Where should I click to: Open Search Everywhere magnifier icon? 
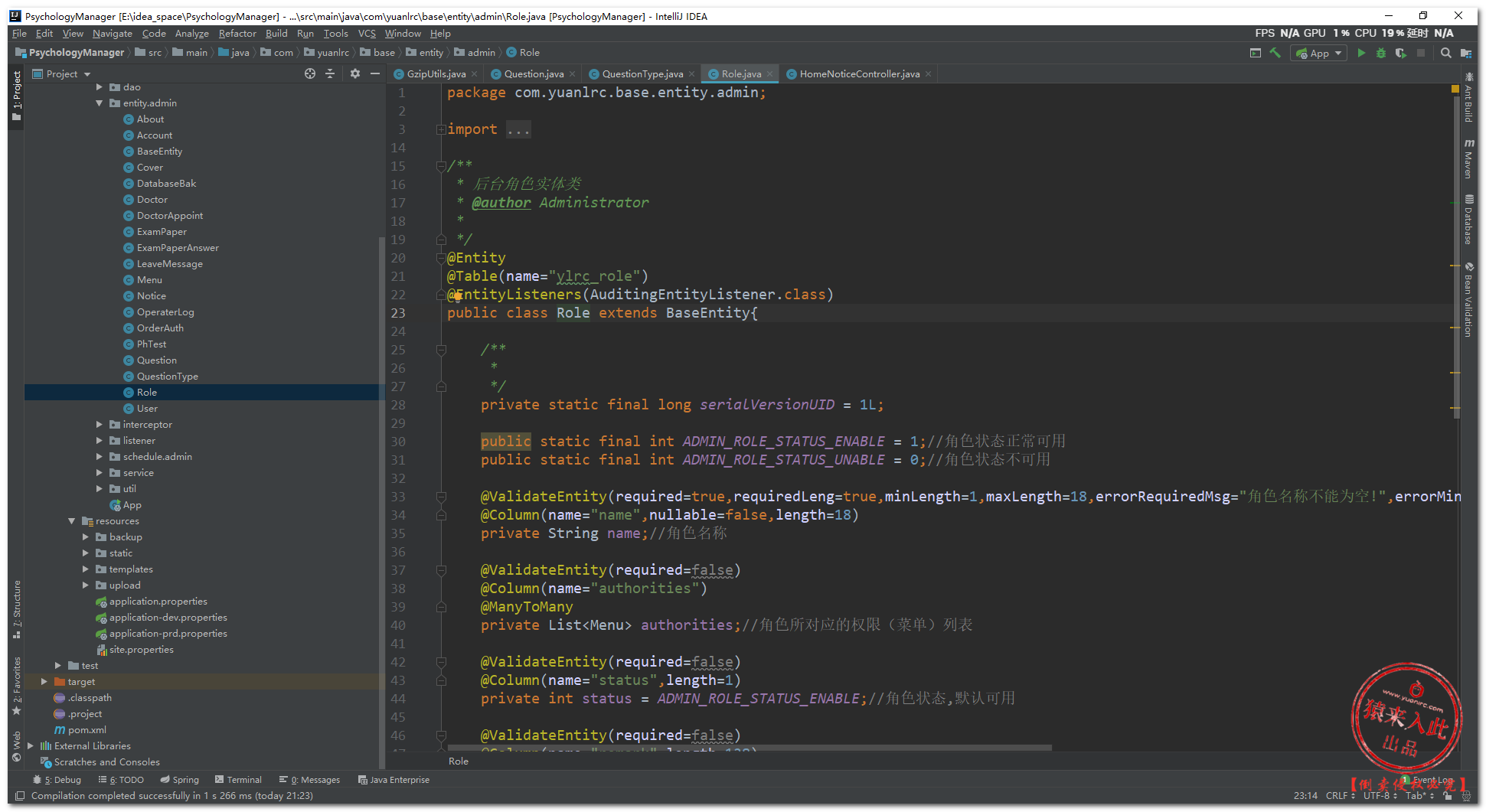click(x=1445, y=53)
